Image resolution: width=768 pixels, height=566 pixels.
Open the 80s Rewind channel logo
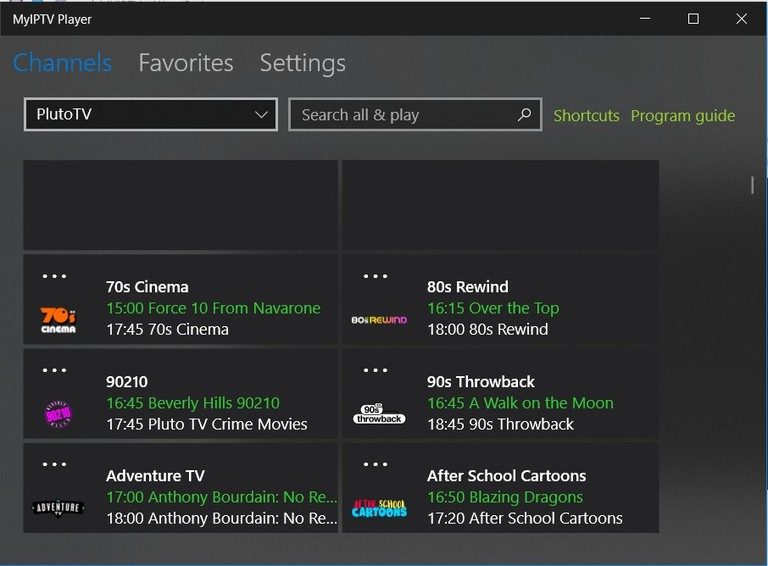379,320
